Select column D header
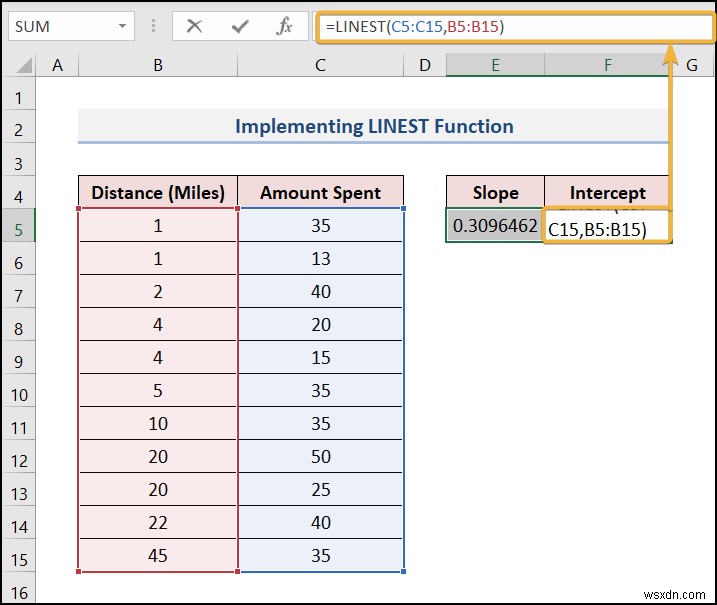The height and width of the screenshot is (605, 717). (425, 65)
